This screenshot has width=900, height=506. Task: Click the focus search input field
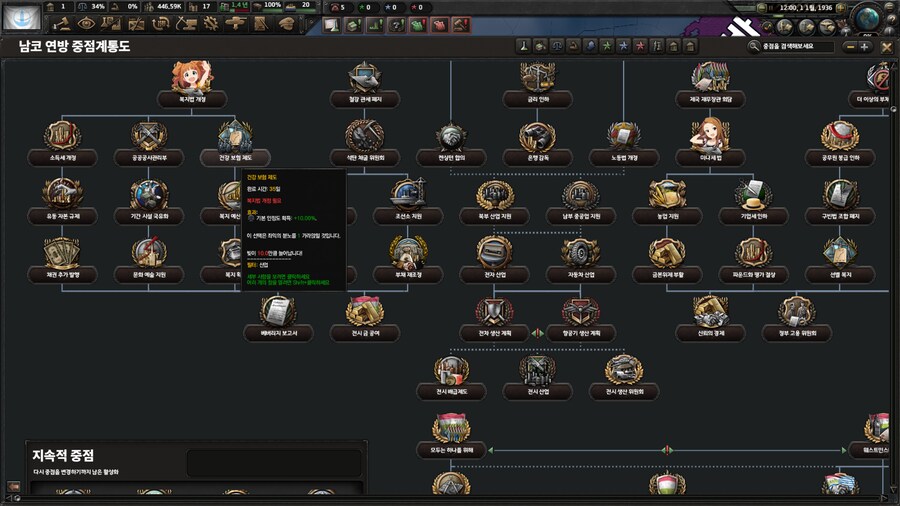tap(795, 46)
